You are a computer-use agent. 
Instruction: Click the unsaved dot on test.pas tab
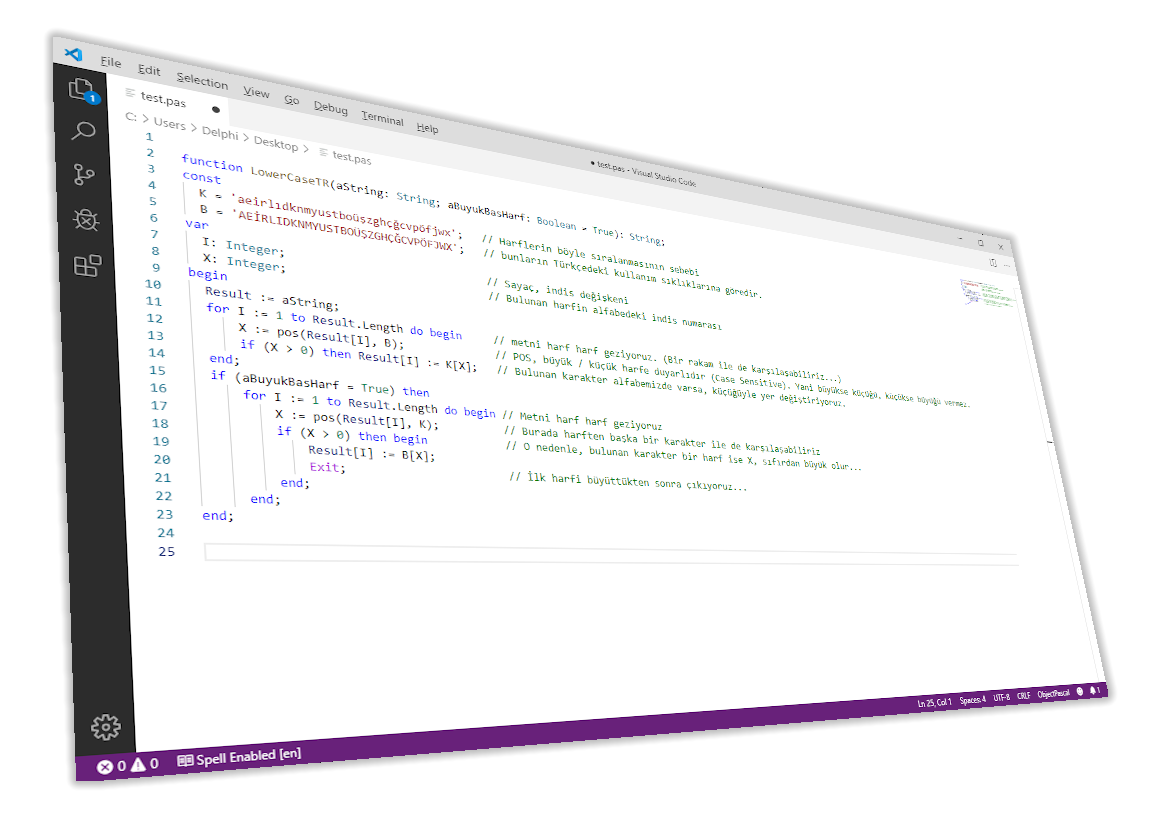215,110
